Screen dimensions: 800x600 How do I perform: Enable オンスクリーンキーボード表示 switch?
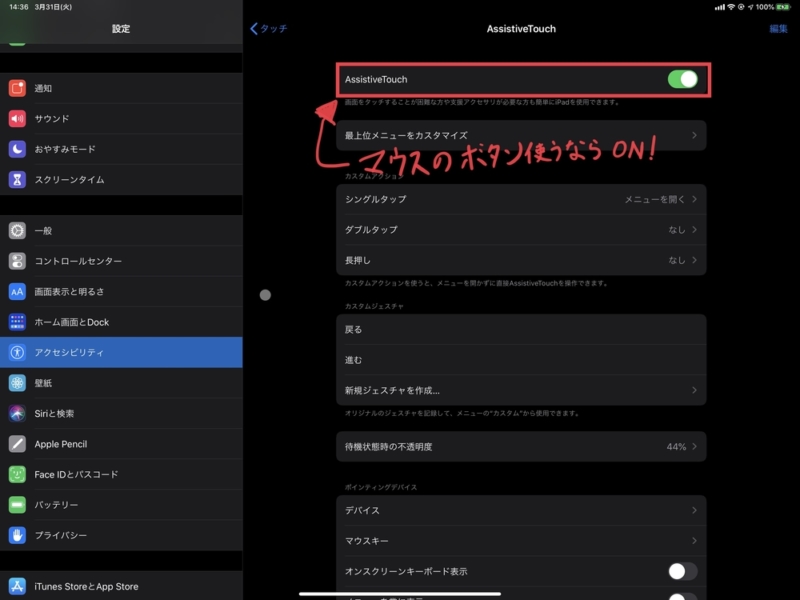coord(683,571)
